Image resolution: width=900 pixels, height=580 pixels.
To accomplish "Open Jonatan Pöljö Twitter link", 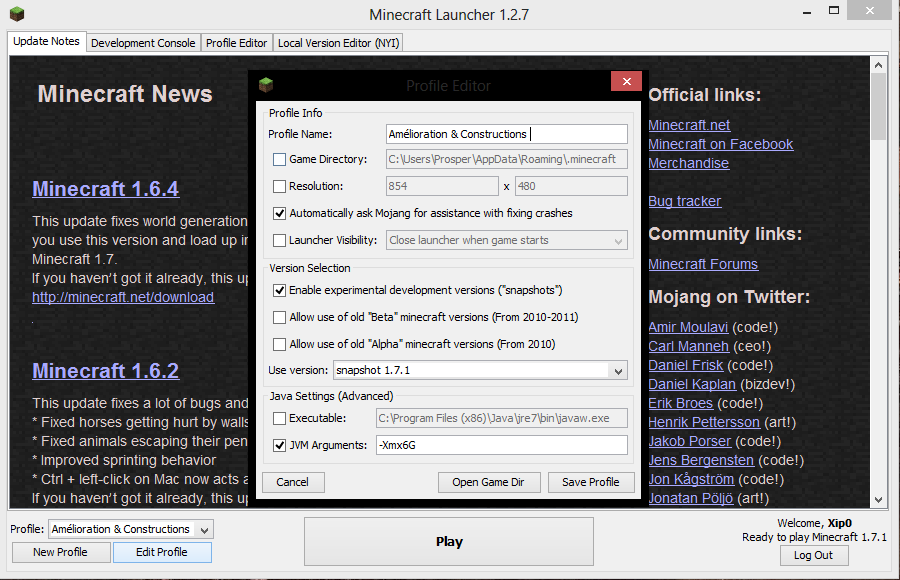I will tap(690, 498).
